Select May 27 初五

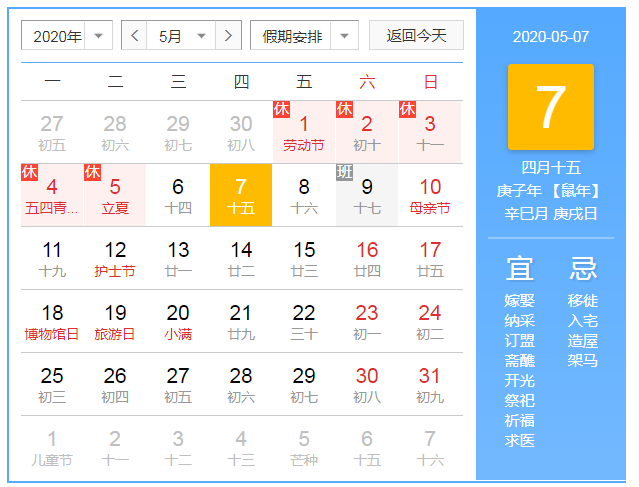[x=178, y=384]
